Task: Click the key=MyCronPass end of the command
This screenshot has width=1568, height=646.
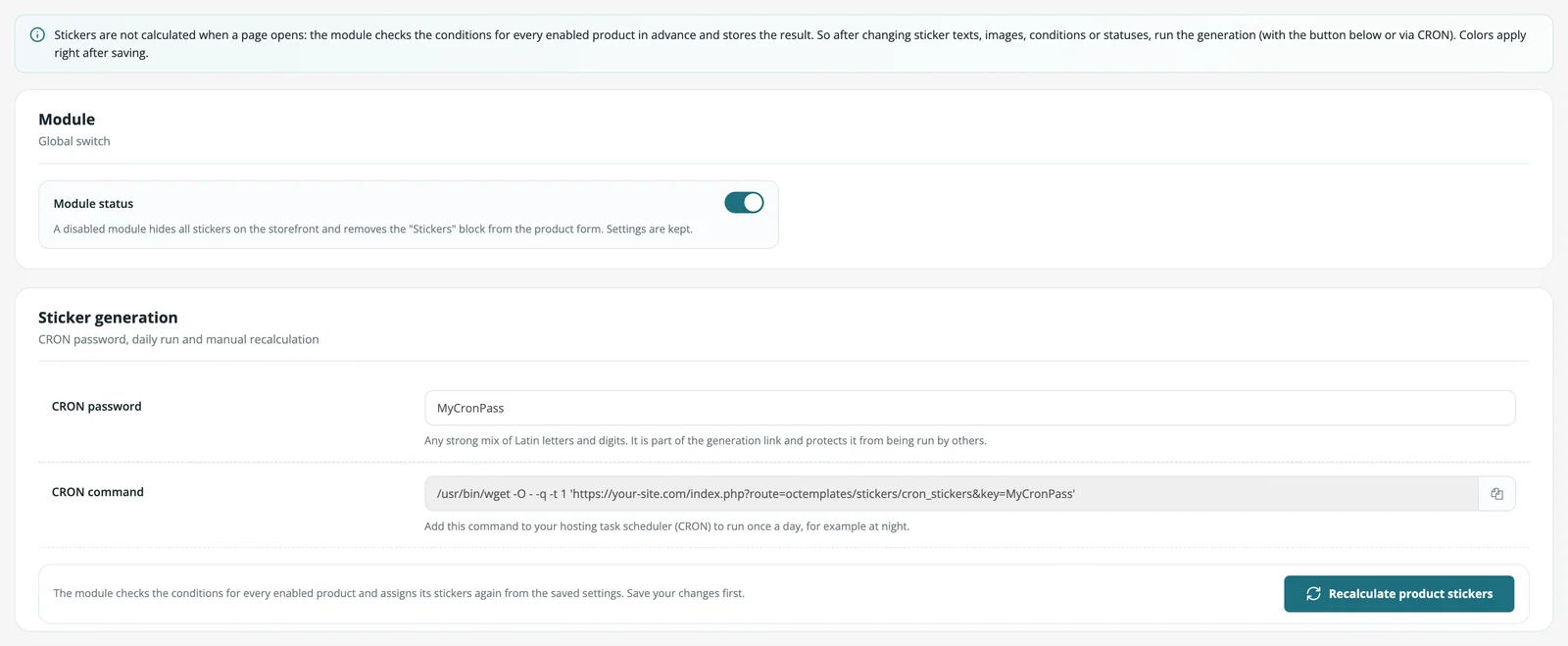Action: tap(1033, 494)
